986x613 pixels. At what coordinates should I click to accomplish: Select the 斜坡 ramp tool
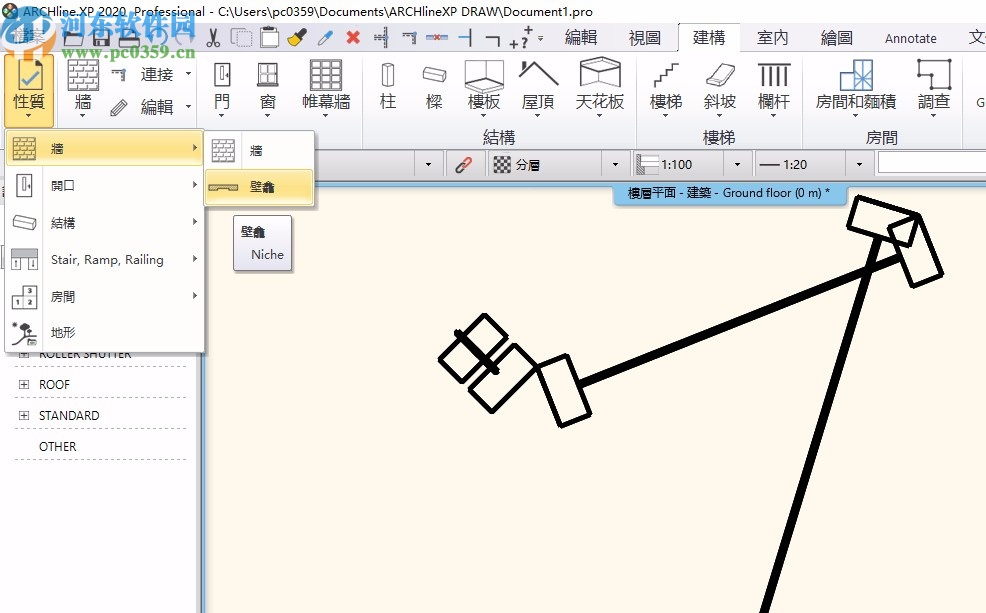[719, 88]
